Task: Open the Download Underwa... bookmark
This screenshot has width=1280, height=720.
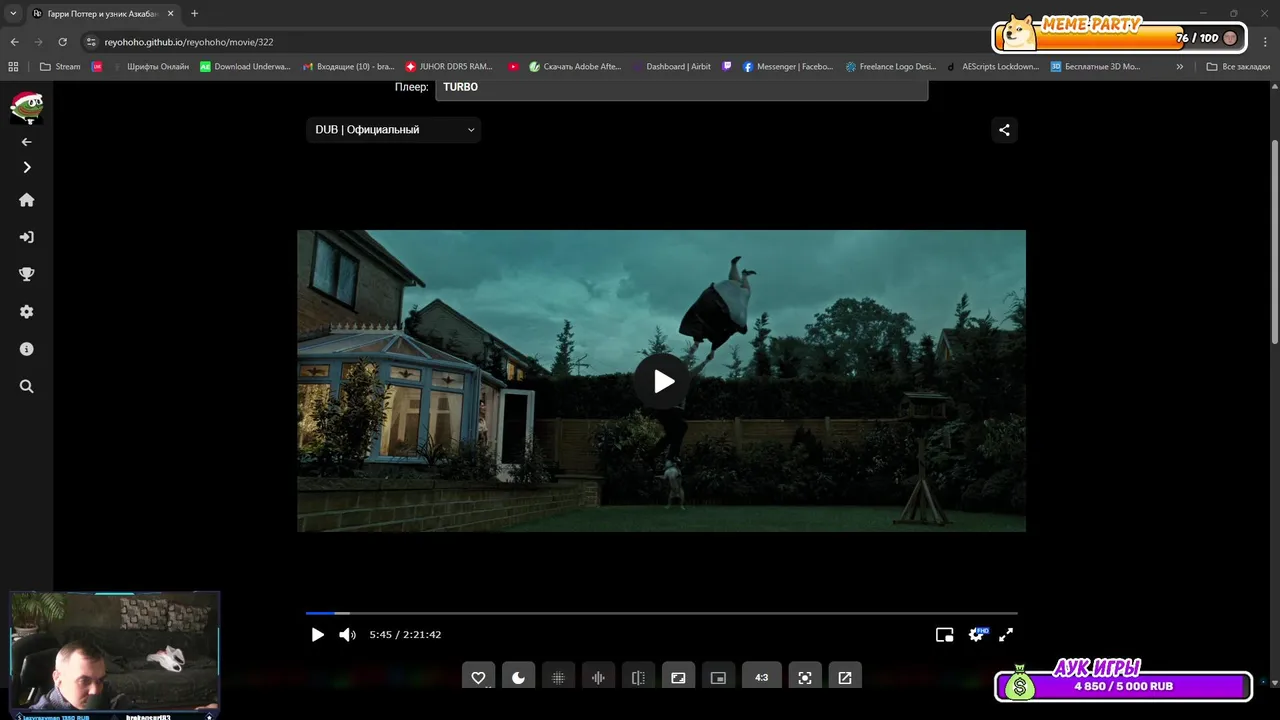Action: pyautogui.click(x=245, y=67)
